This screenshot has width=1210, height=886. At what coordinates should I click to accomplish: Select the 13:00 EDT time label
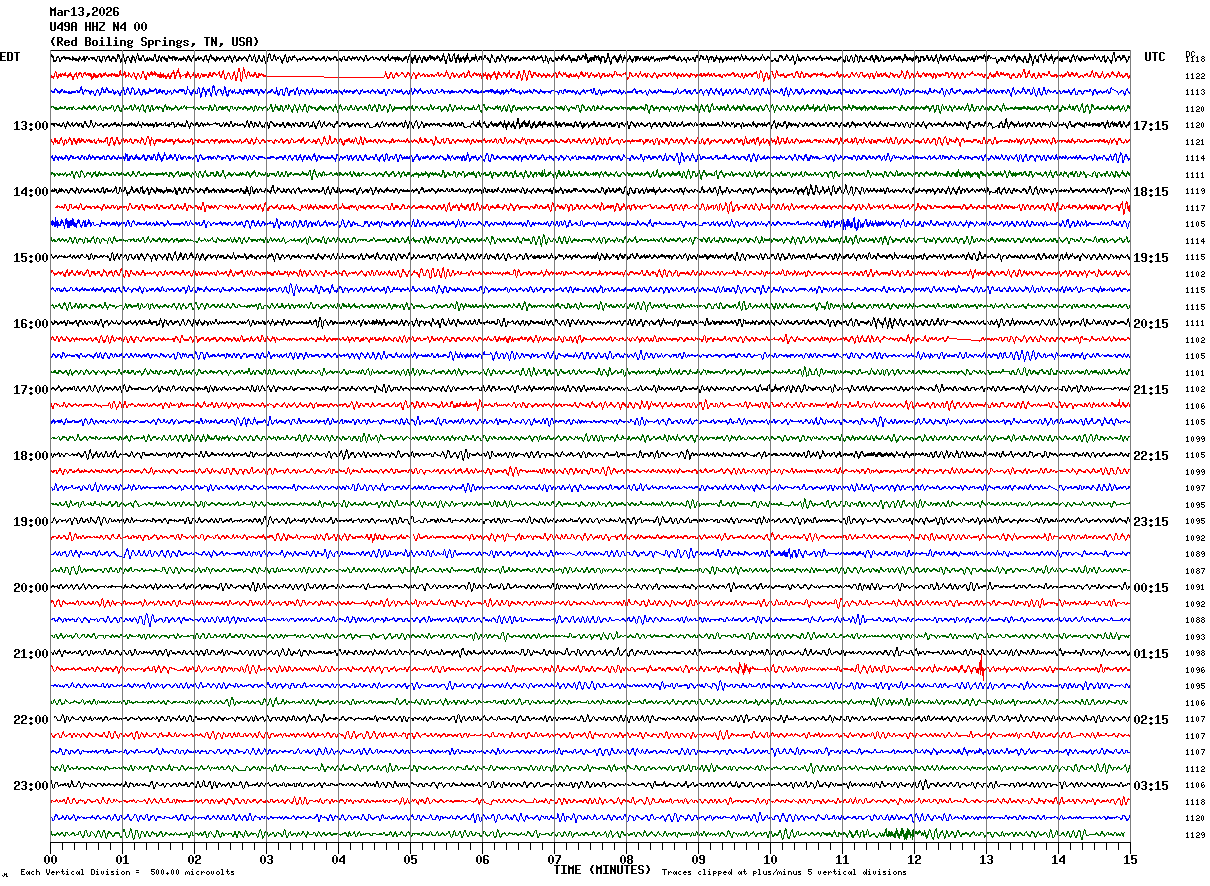click(x=30, y=126)
